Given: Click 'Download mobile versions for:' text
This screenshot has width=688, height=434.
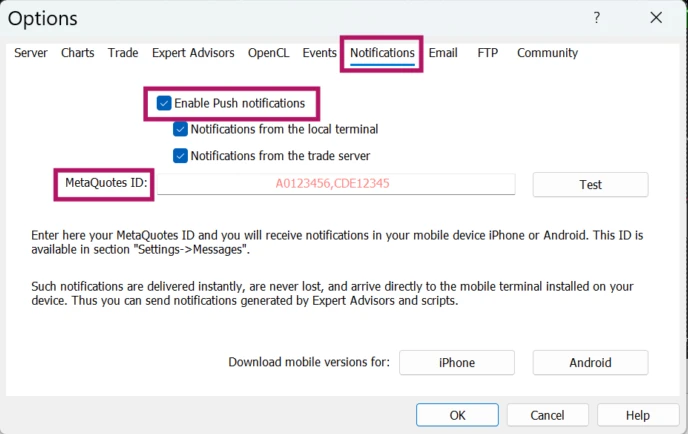Looking at the screenshot, I should click(x=309, y=362).
